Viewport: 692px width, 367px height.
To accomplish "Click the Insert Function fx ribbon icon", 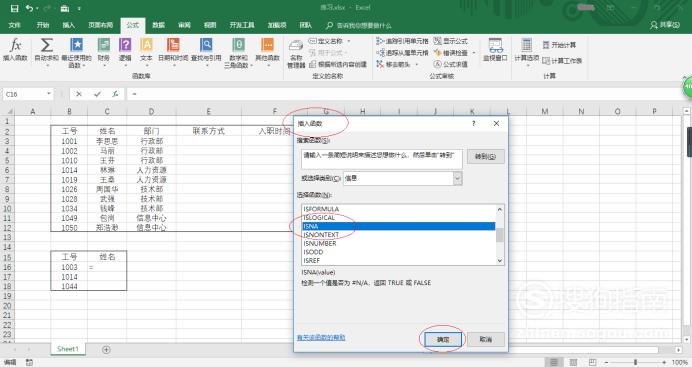I will coord(15,49).
